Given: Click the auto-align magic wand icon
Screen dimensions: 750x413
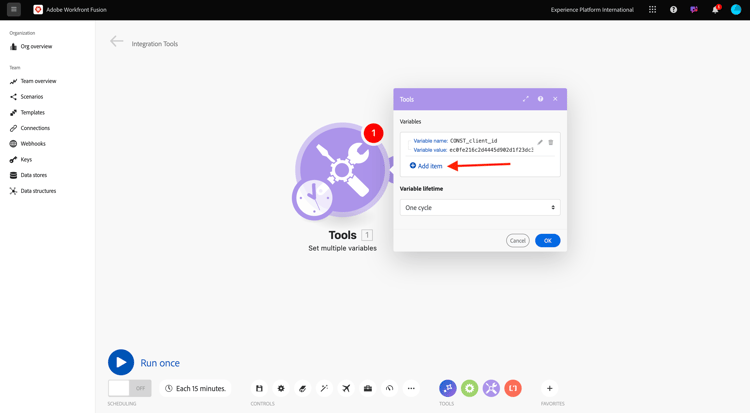Looking at the screenshot, I should [324, 389].
